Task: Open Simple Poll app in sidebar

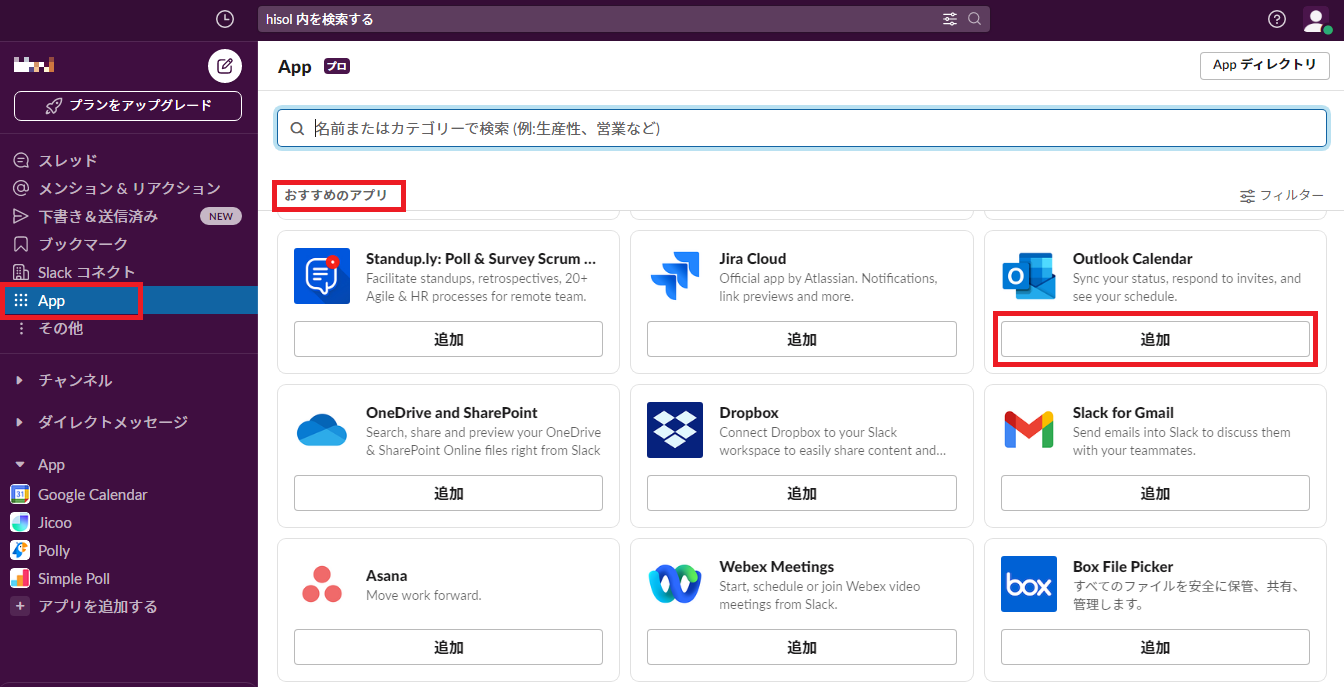Action: (73, 579)
